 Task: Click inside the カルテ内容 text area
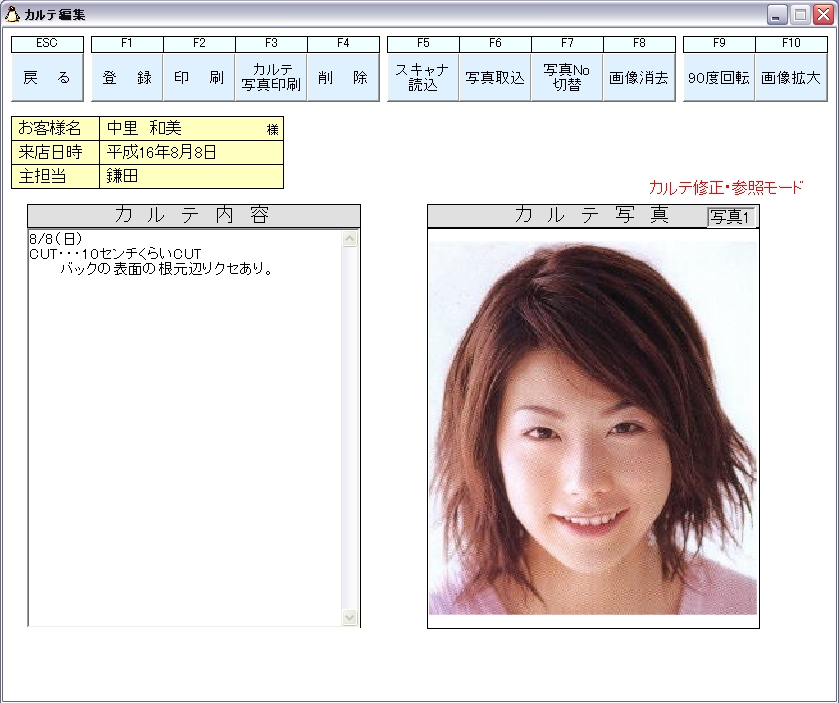185,430
